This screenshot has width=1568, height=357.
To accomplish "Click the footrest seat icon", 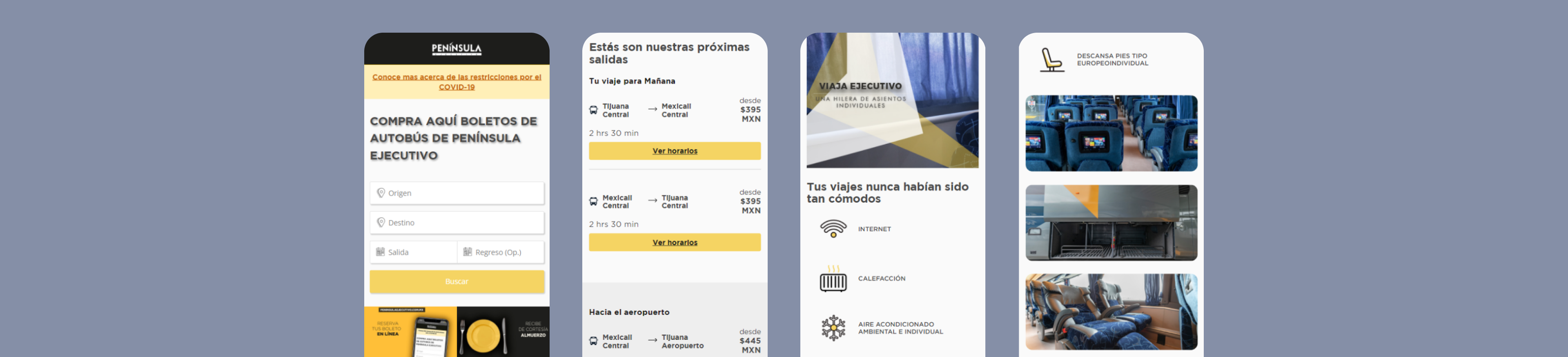I will coord(1052,60).
